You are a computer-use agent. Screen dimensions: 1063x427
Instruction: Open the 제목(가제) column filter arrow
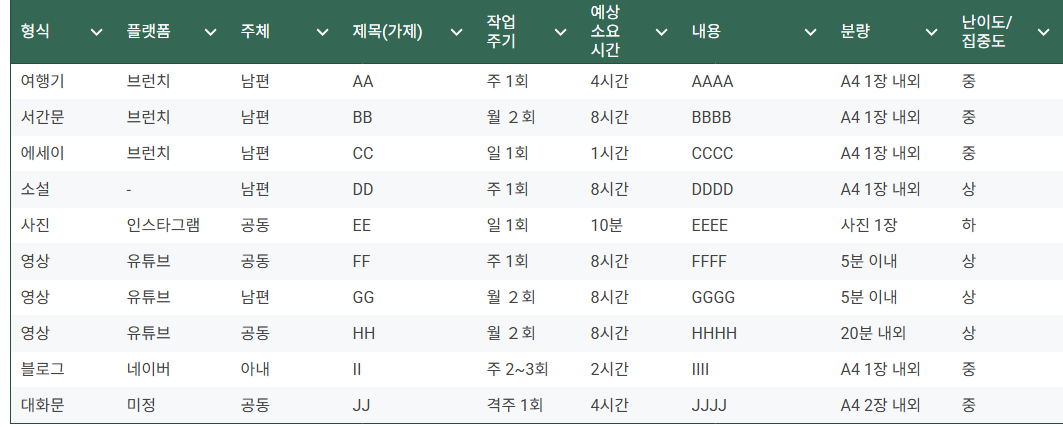tap(456, 32)
